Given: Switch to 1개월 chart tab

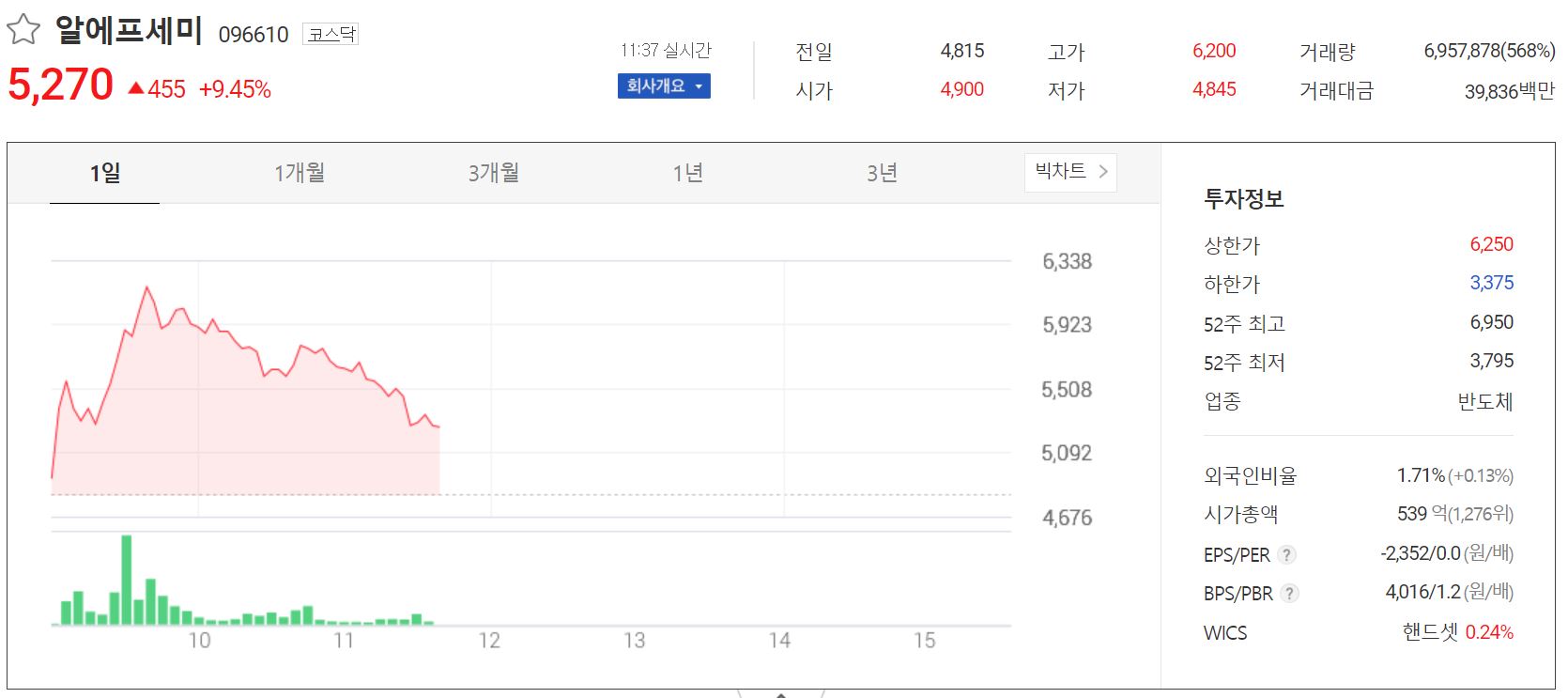Looking at the screenshot, I should (x=299, y=173).
